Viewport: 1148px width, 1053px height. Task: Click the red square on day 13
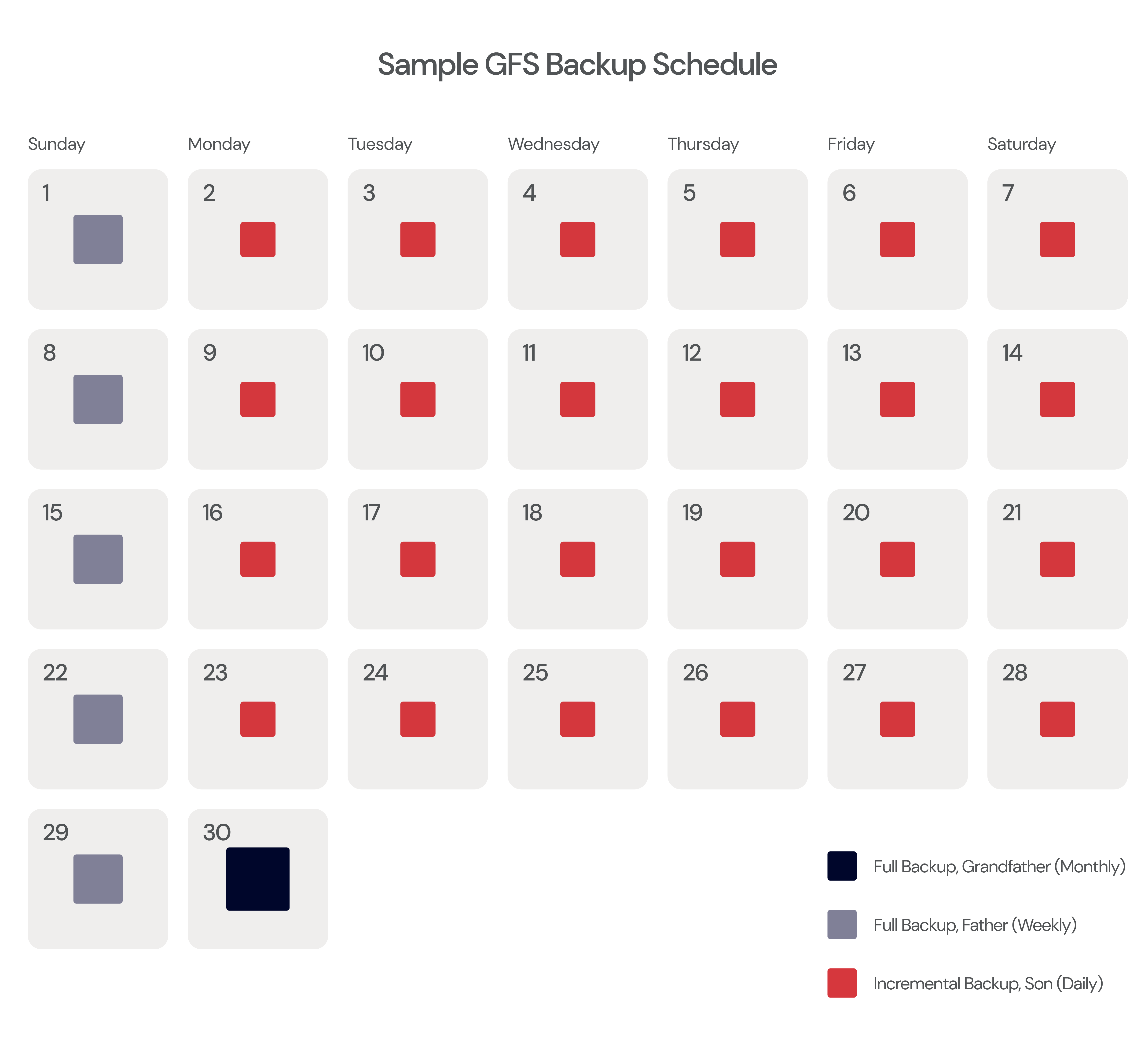click(x=898, y=399)
